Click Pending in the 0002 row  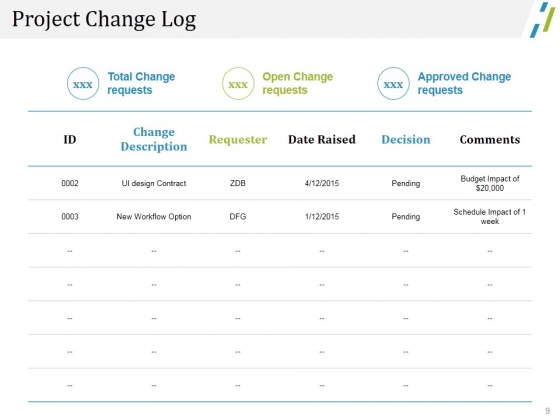pos(406,184)
